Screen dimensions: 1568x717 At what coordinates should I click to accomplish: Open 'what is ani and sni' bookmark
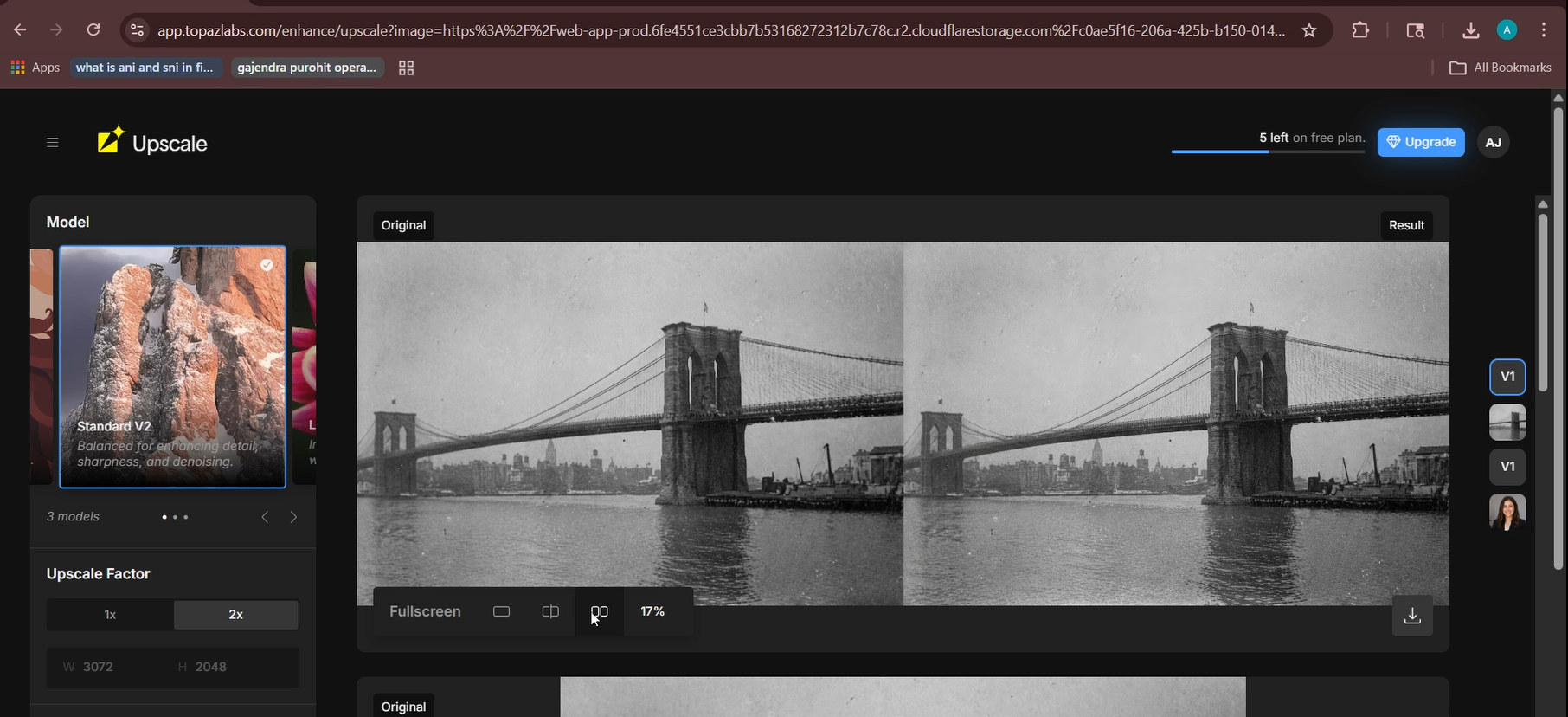[x=145, y=68]
